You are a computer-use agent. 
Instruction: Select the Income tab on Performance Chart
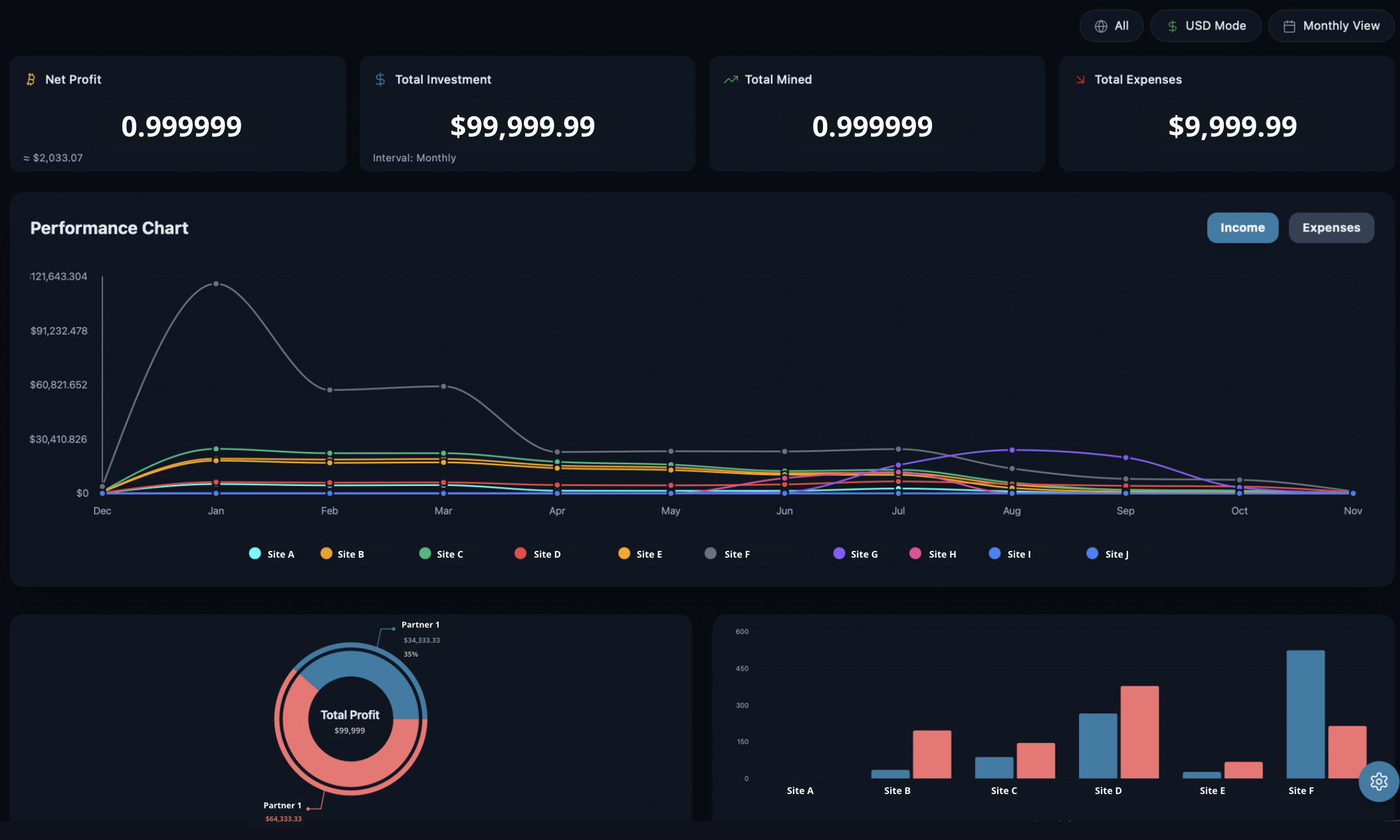point(1242,227)
